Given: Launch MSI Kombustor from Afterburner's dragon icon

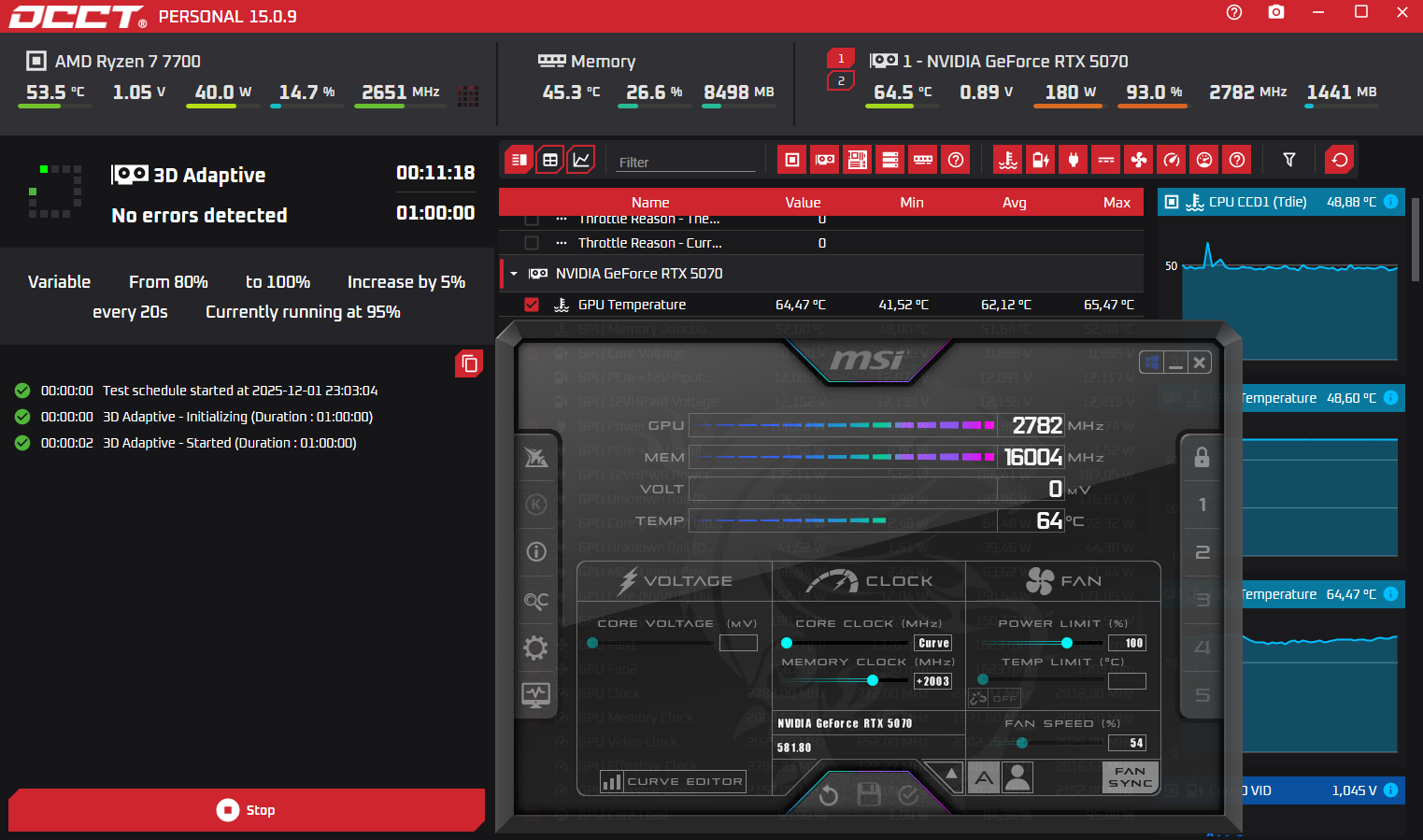Looking at the screenshot, I should (536, 457).
